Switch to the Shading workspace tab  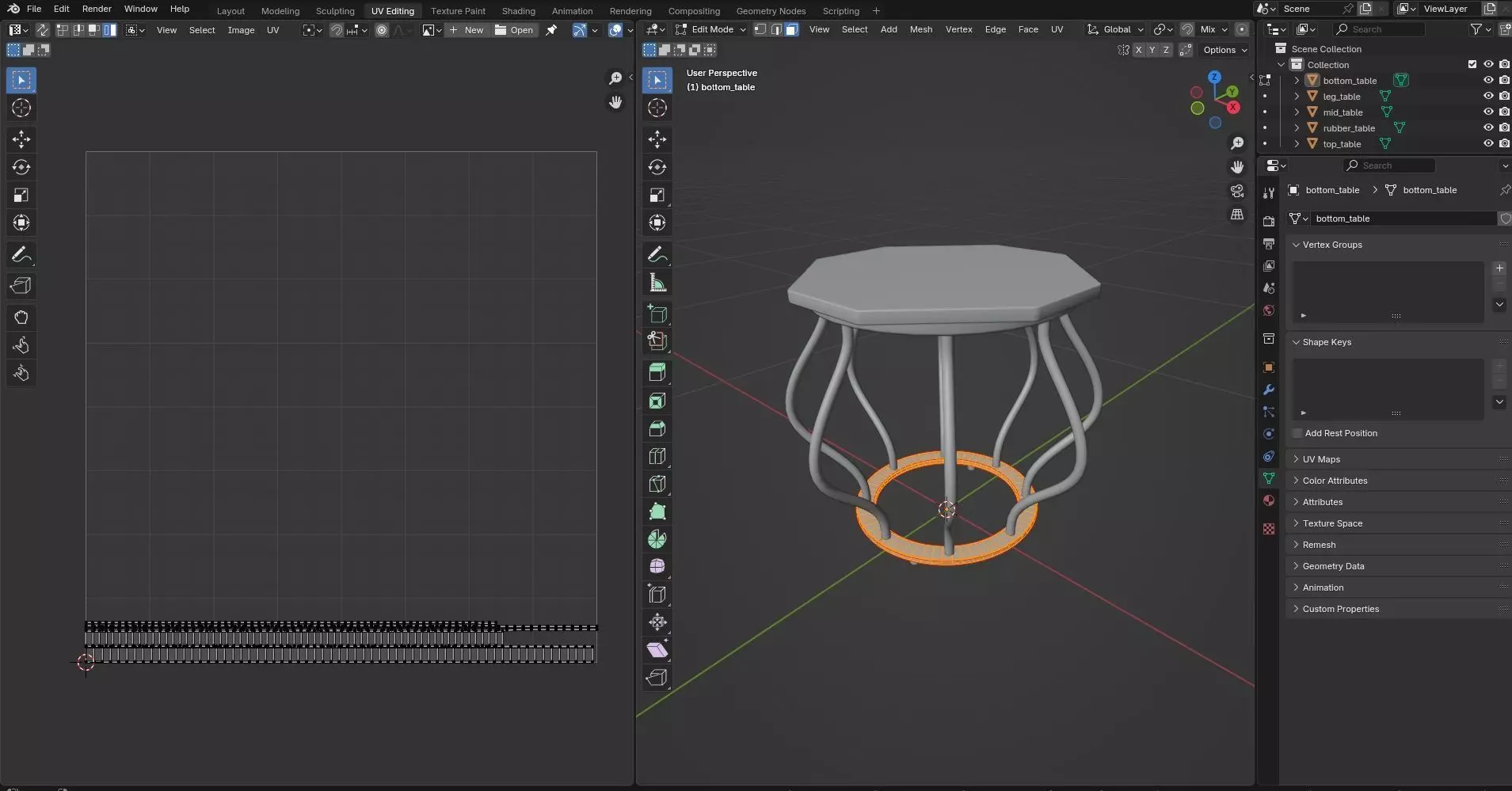518,11
